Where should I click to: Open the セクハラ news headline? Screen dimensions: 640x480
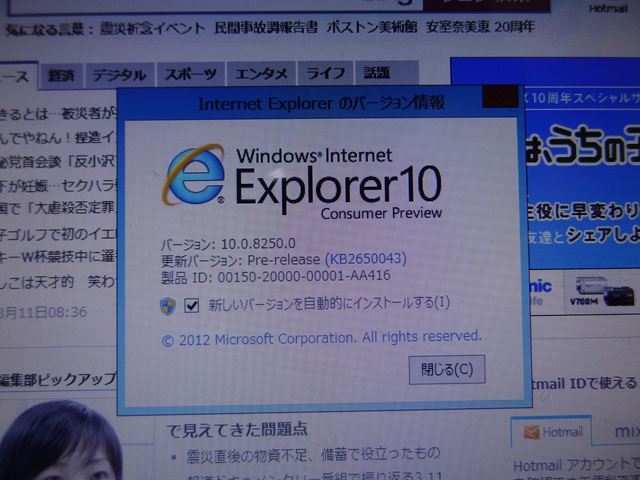tap(58, 187)
